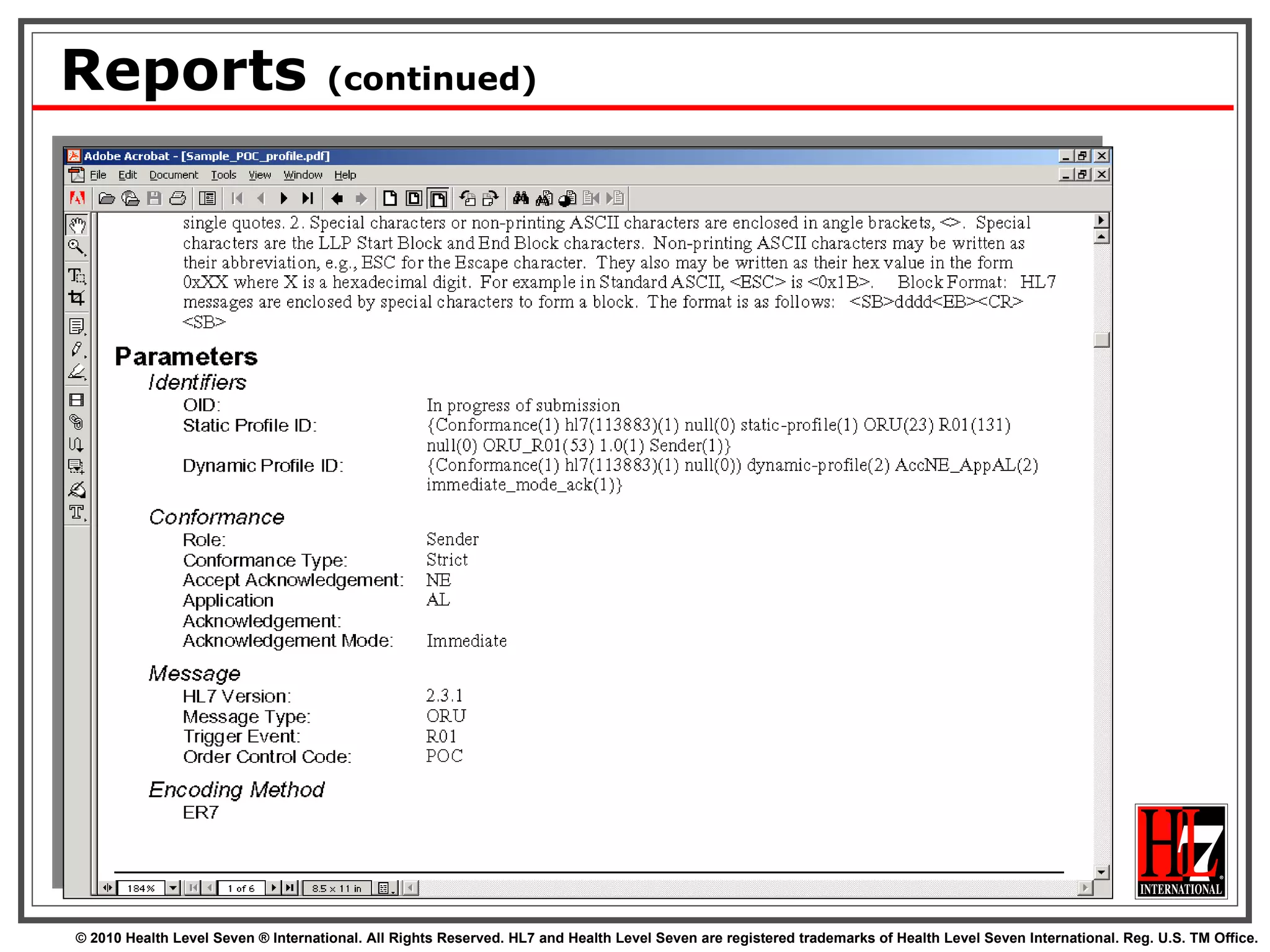
Task: Select the Movie tool
Action: 77,400
